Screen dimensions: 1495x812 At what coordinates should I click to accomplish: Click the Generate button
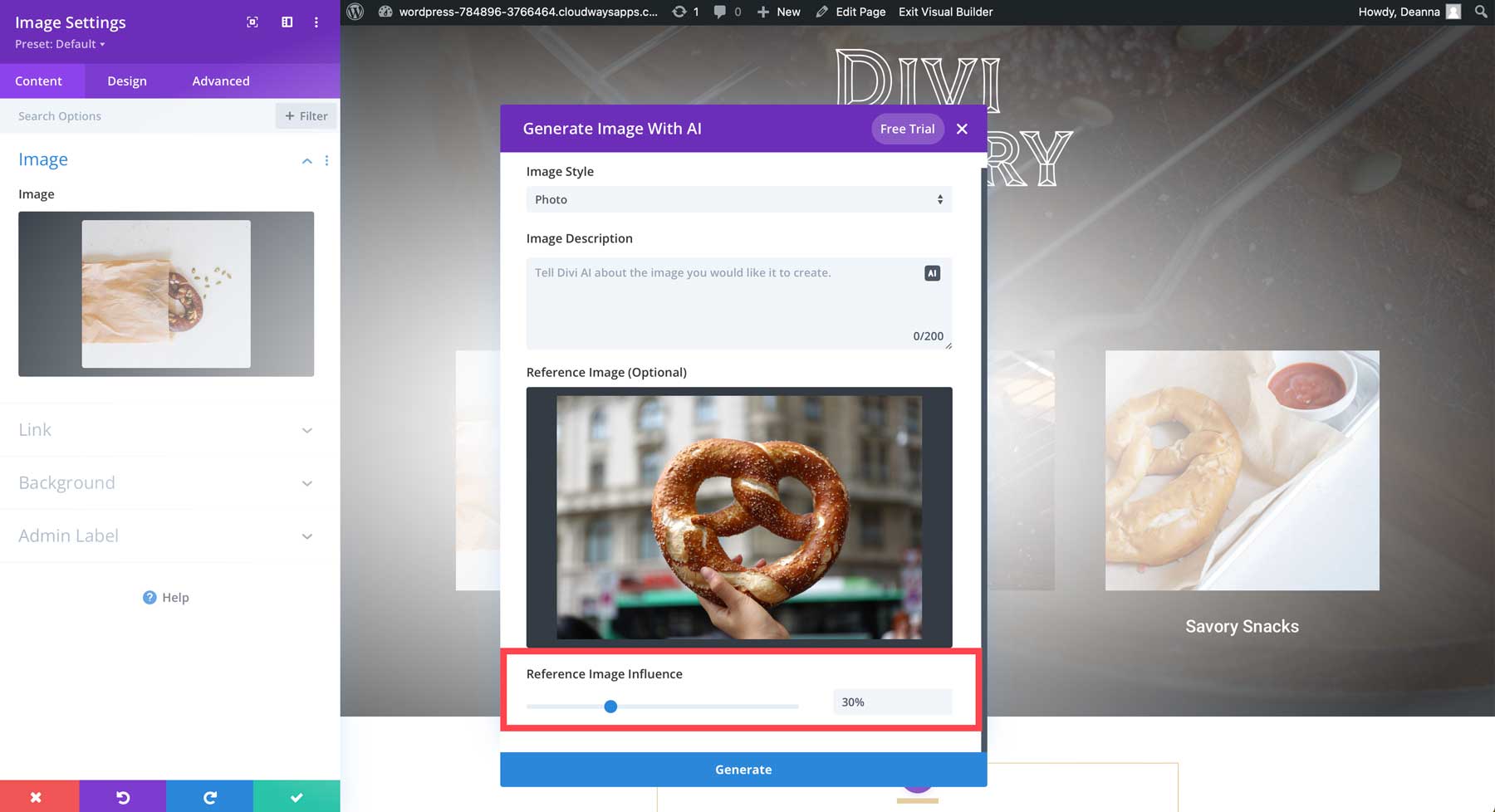tap(743, 770)
